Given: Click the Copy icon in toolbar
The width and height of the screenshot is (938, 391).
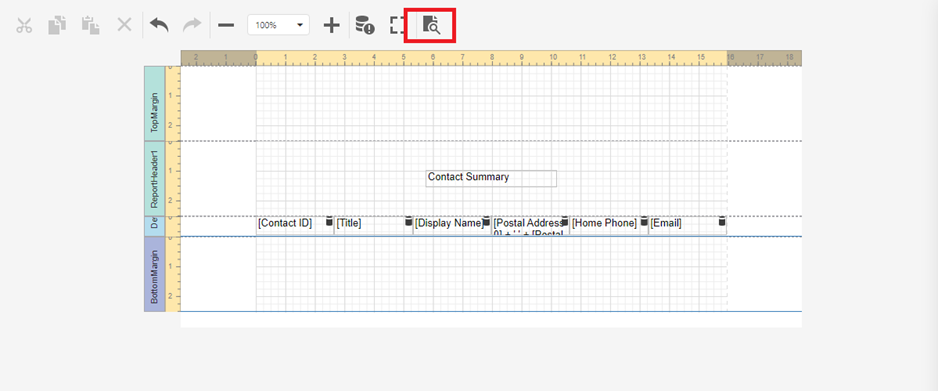Looking at the screenshot, I should (x=57, y=25).
